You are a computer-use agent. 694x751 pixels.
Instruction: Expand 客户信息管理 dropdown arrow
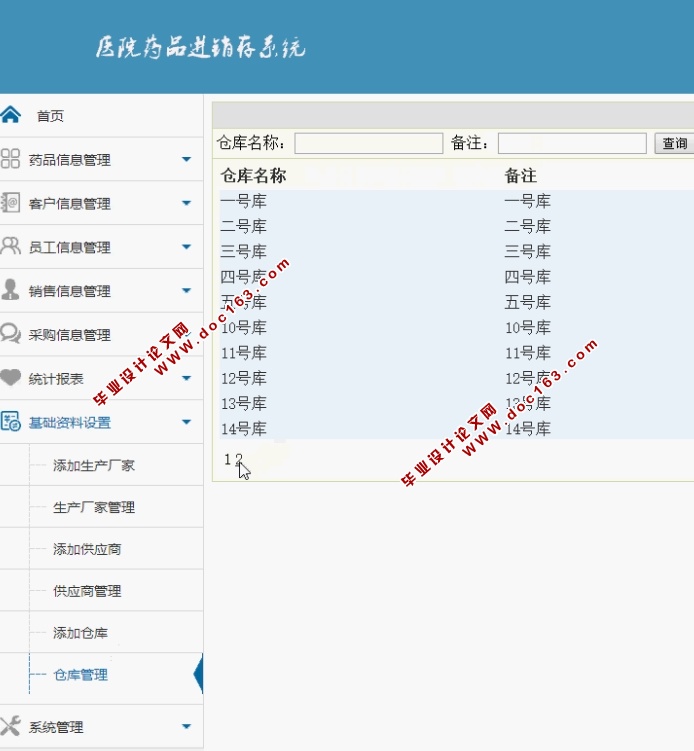[186, 203]
